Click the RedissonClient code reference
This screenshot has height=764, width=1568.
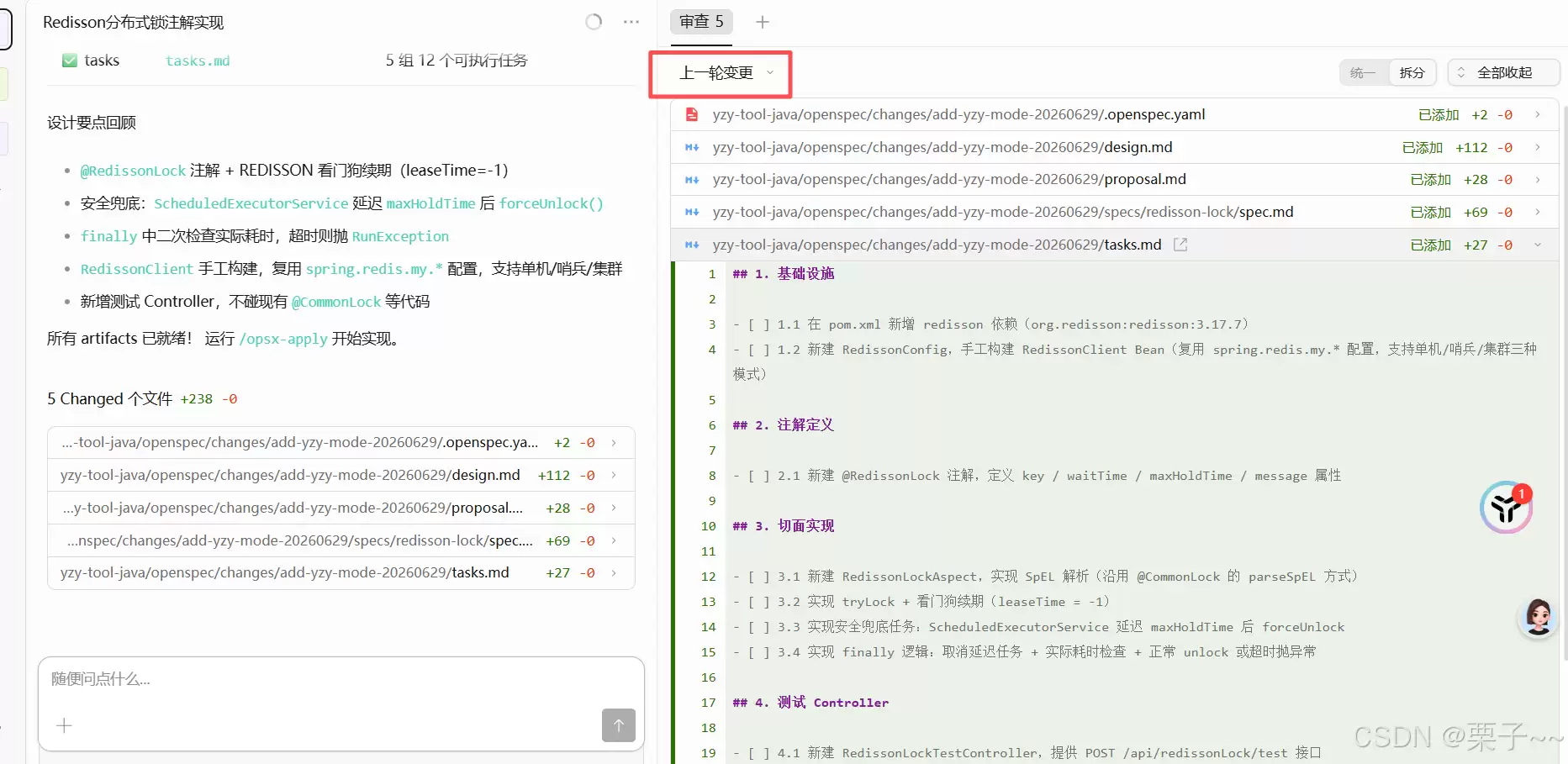[137, 269]
